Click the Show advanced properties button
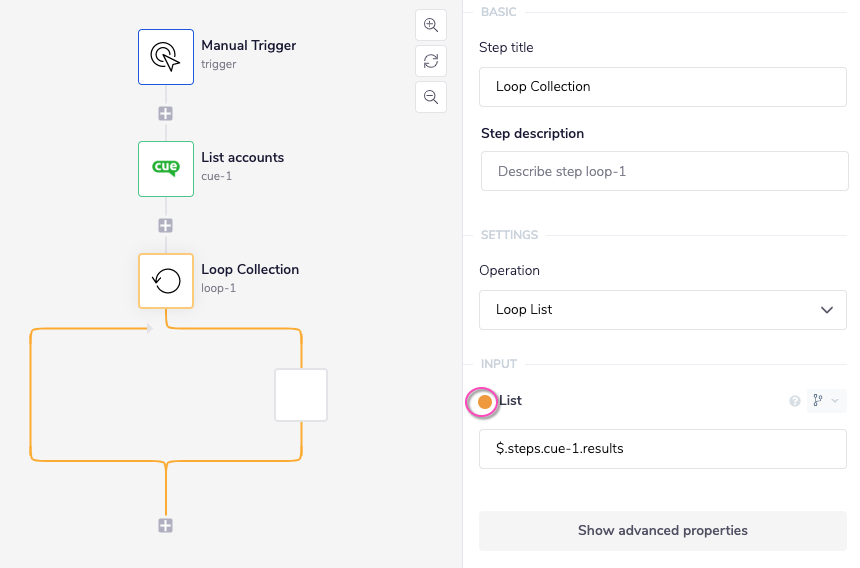The width and height of the screenshot is (860, 568). click(663, 531)
